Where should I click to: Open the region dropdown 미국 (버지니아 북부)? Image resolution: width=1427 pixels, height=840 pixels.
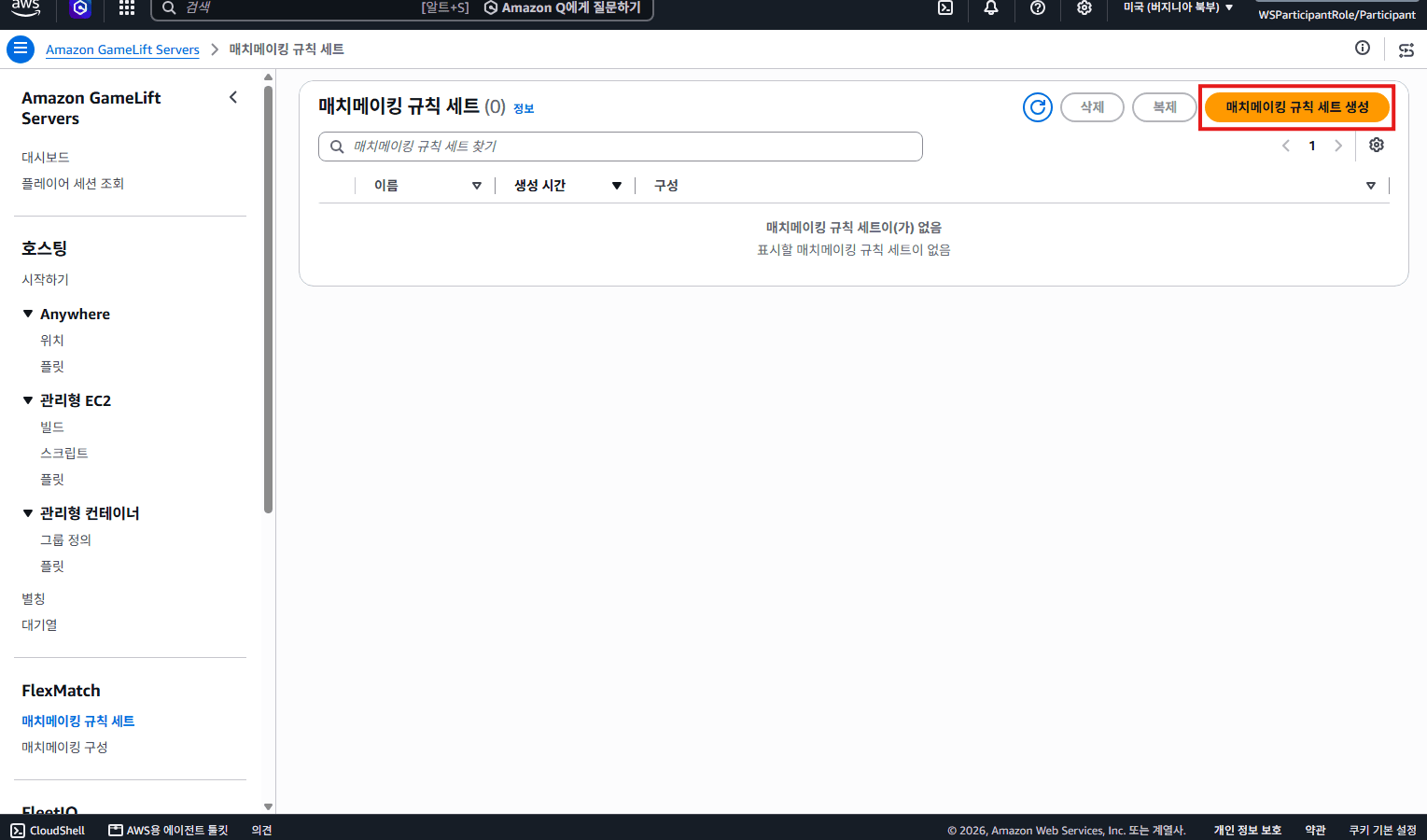(1178, 7)
